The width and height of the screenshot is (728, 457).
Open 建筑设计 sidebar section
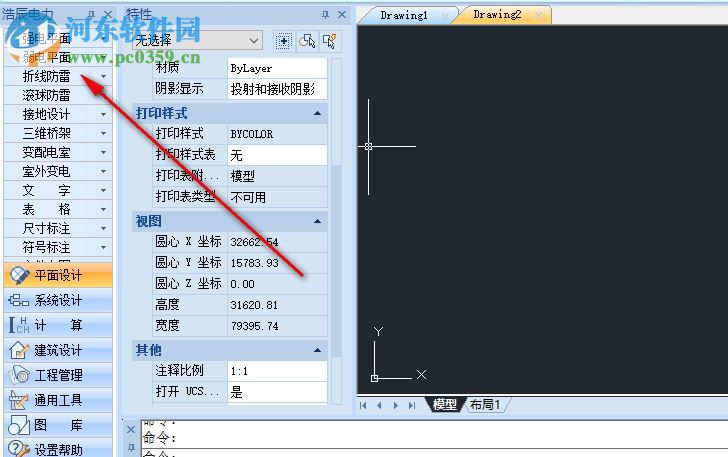[x=58, y=350]
